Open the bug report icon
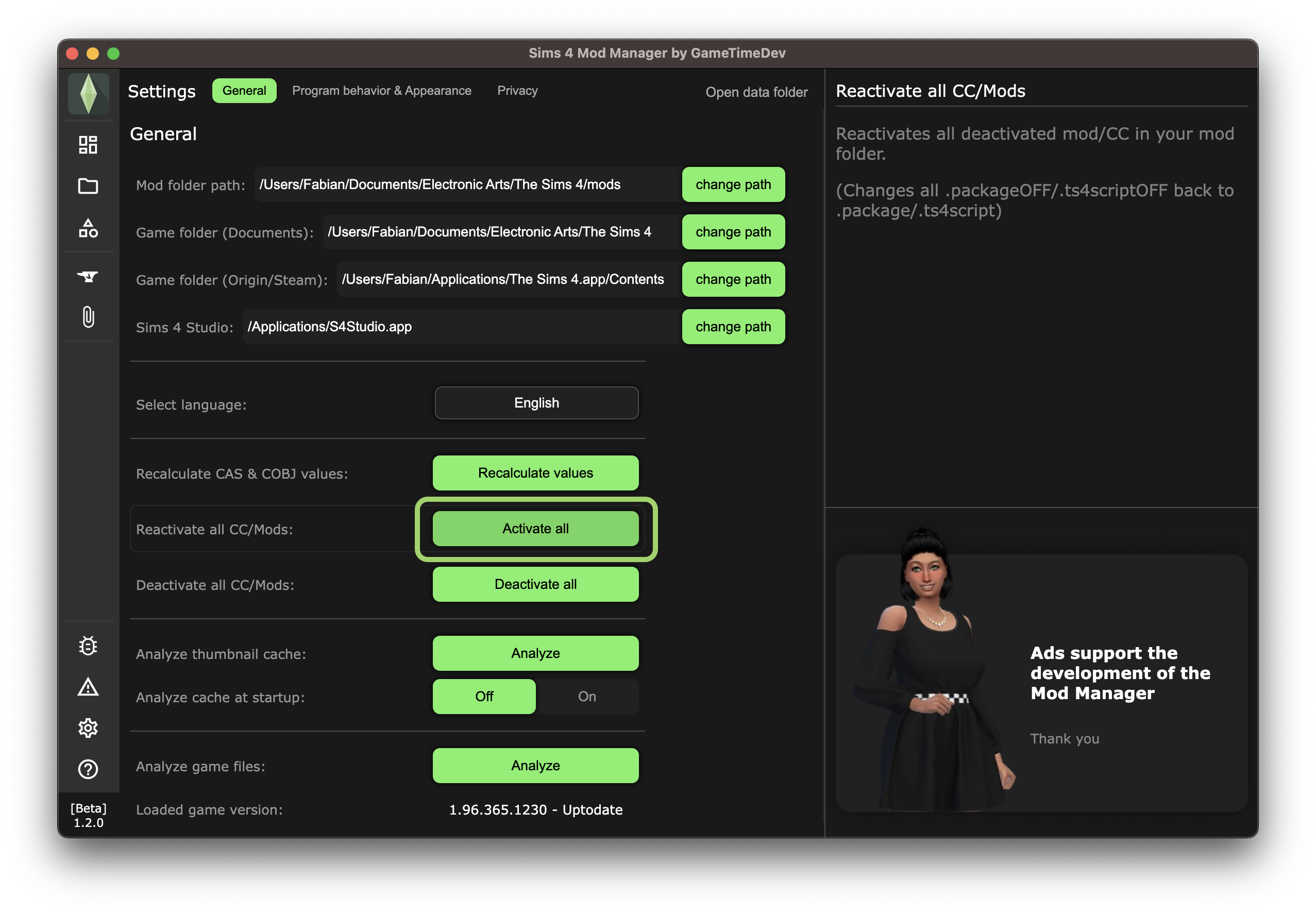The width and height of the screenshot is (1316, 914). 88,646
